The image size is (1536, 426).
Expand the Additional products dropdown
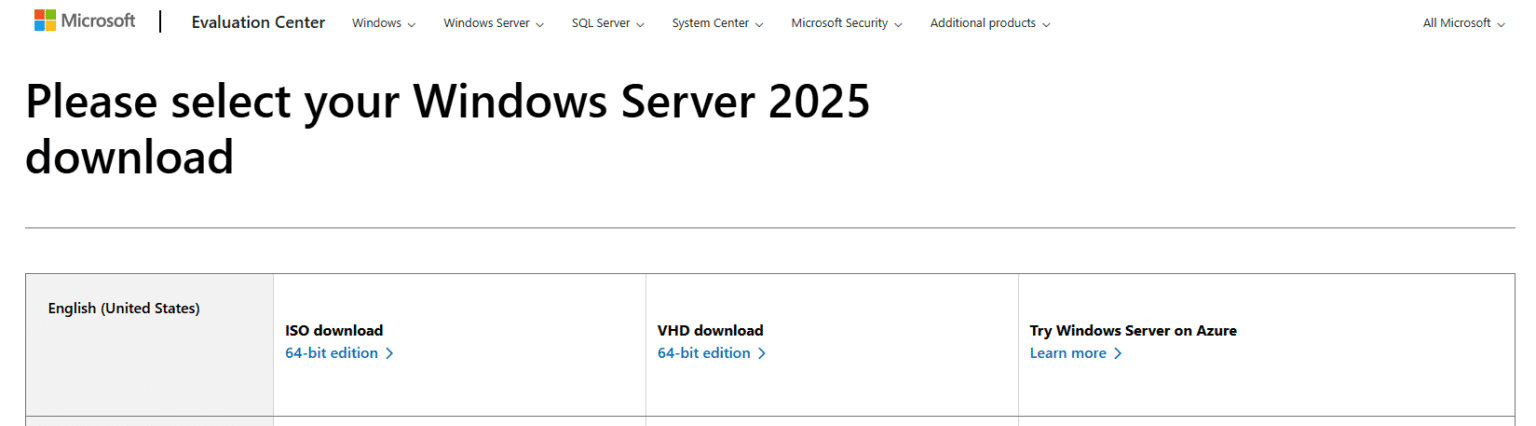pos(989,23)
